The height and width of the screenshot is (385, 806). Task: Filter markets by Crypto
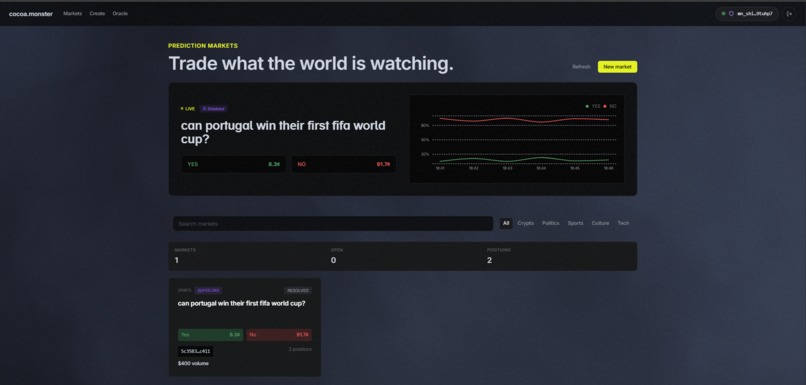[525, 224]
